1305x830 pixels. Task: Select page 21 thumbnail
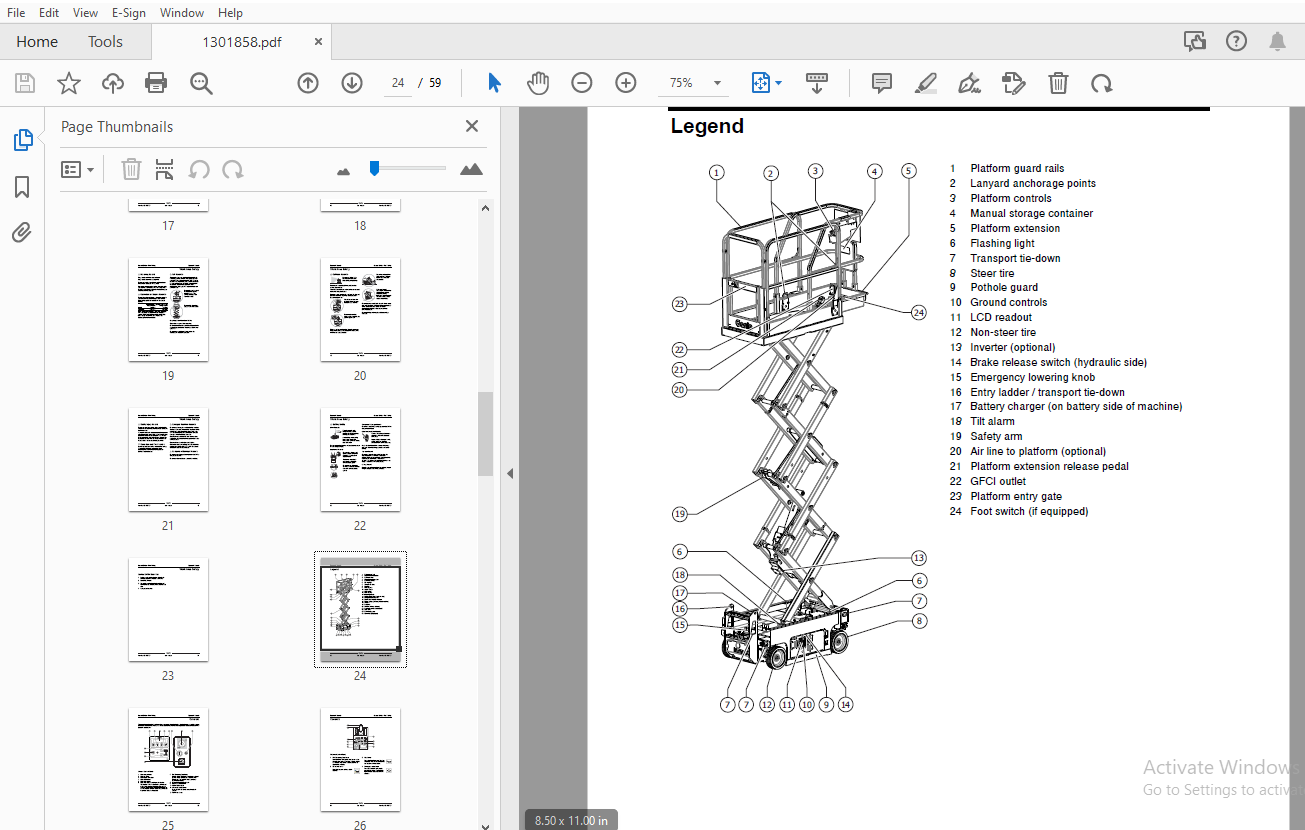click(168, 460)
